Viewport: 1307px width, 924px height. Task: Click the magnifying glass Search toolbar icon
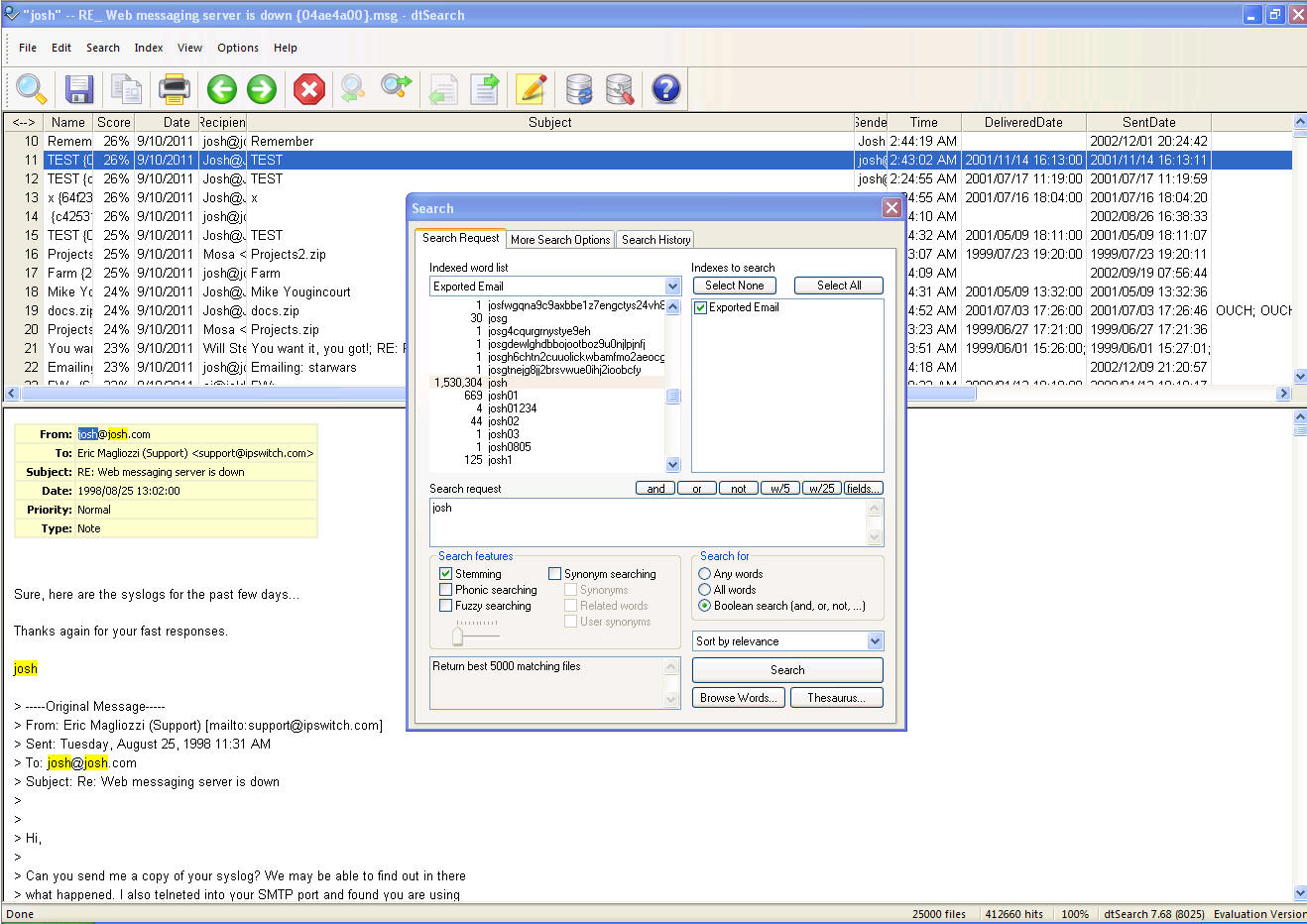31,89
